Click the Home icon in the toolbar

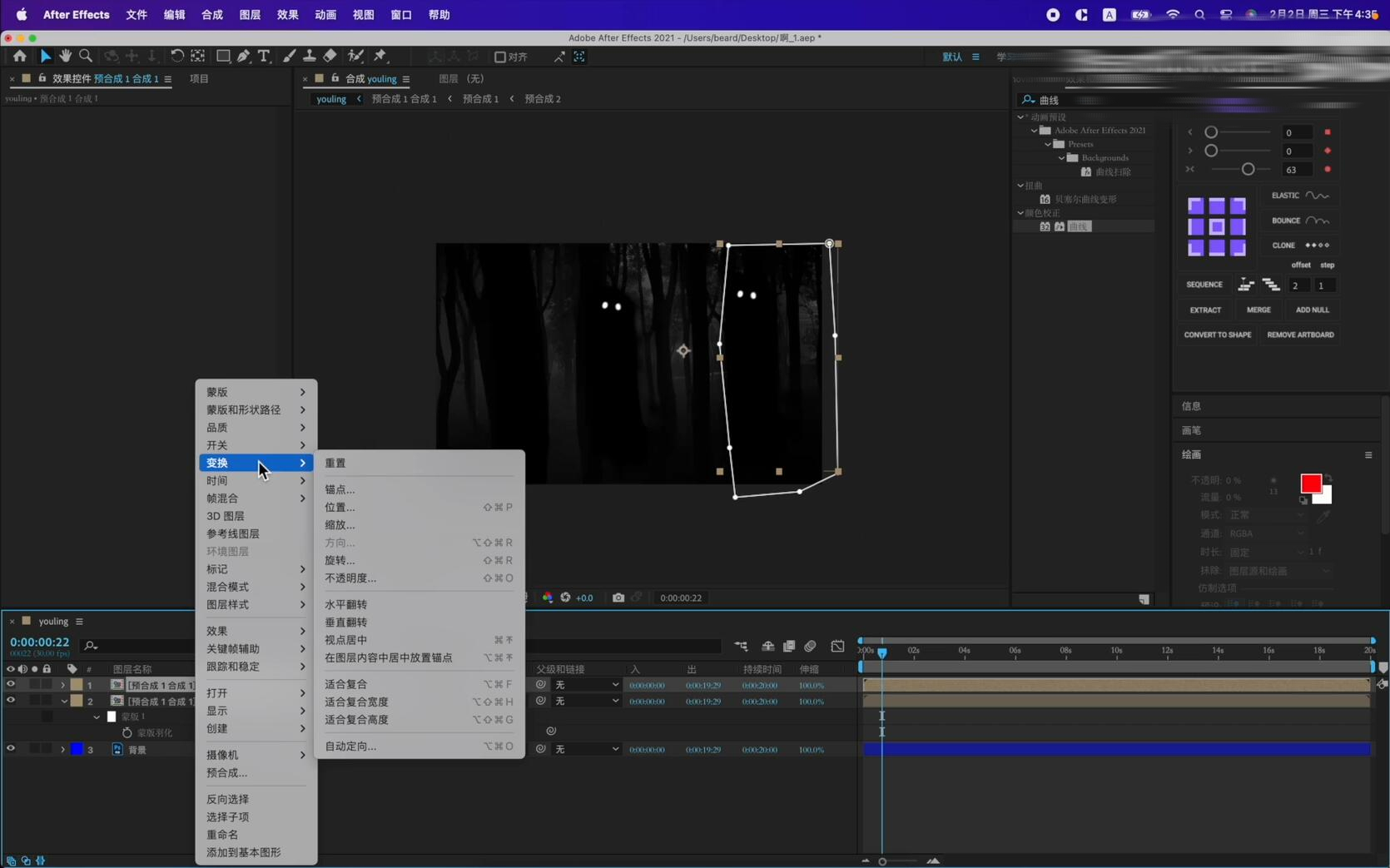click(19, 56)
